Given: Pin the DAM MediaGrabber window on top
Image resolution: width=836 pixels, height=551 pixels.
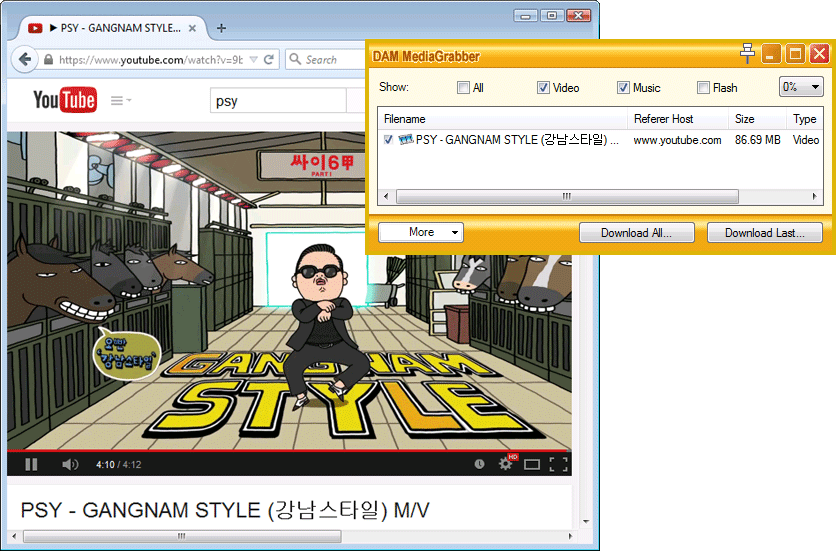Looking at the screenshot, I should [747, 53].
